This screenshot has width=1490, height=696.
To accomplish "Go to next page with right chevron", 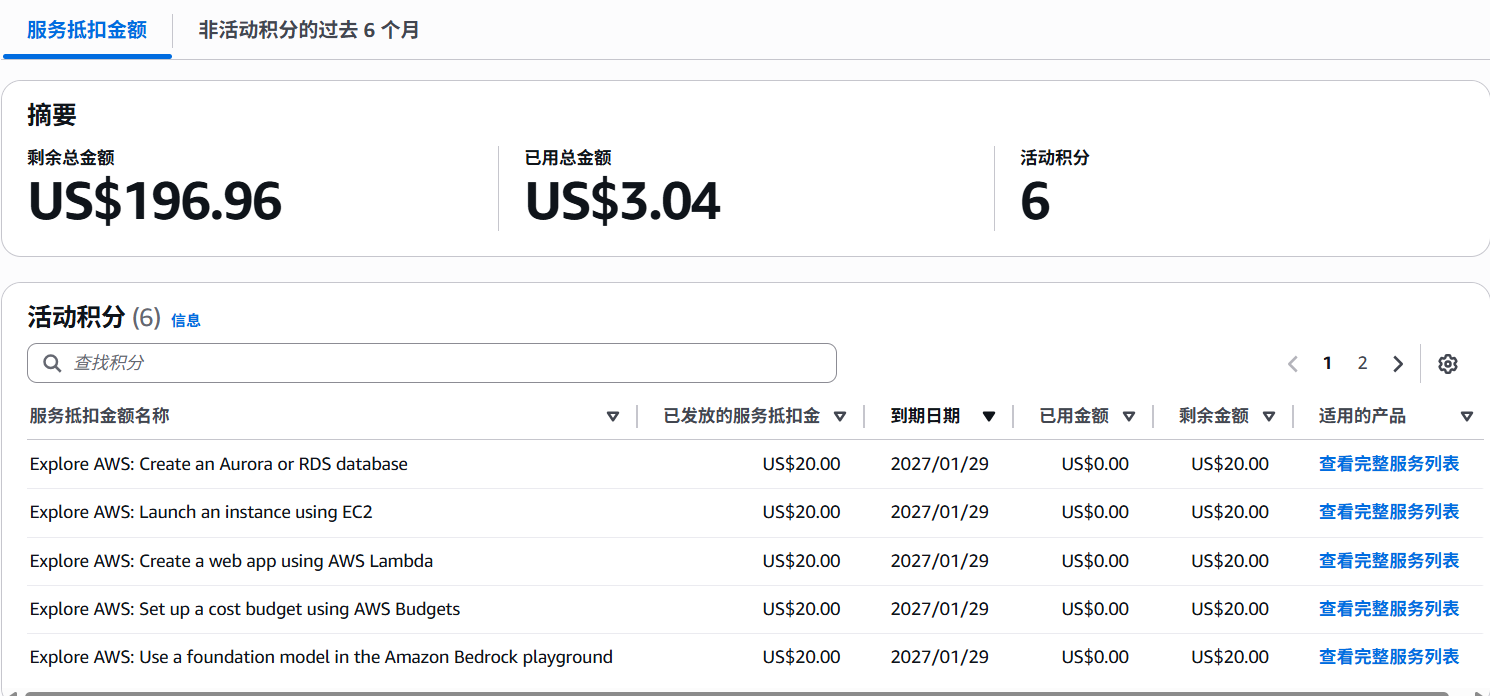I will tap(1398, 364).
